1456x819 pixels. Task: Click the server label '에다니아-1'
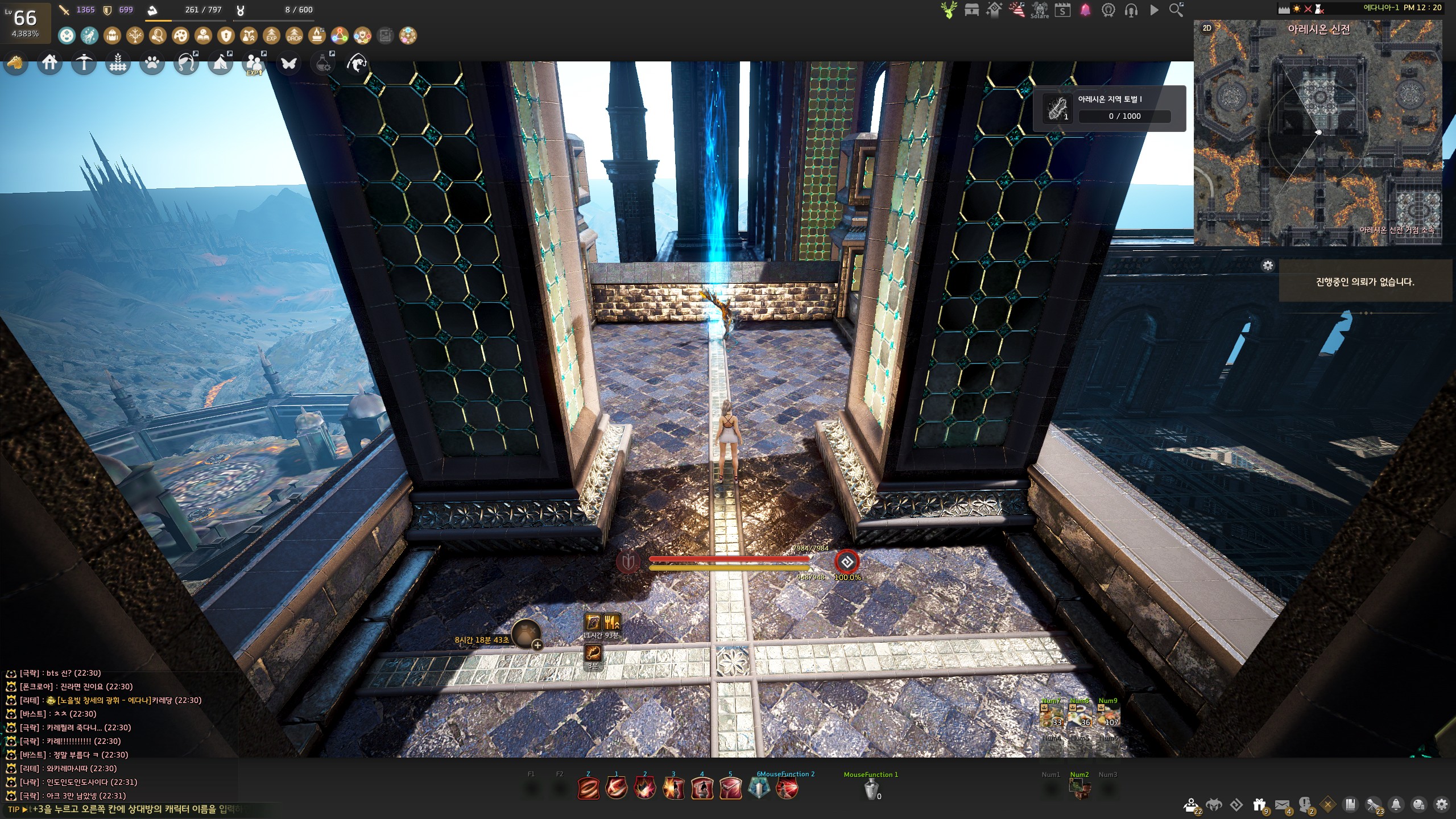point(1381,7)
